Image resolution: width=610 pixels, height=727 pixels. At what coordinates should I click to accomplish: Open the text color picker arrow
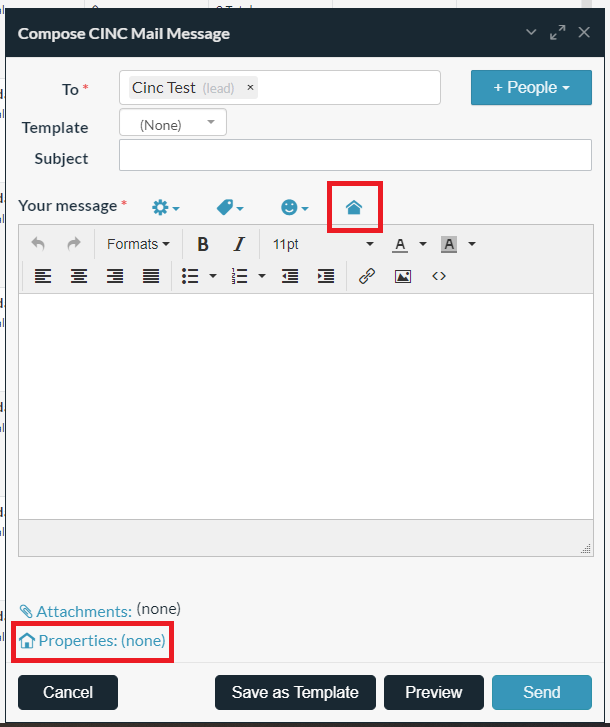click(423, 244)
